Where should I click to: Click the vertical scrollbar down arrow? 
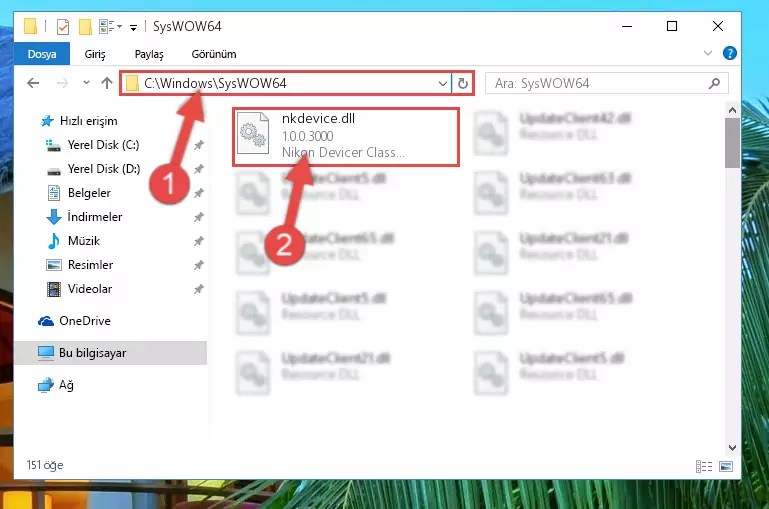click(x=732, y=448)
